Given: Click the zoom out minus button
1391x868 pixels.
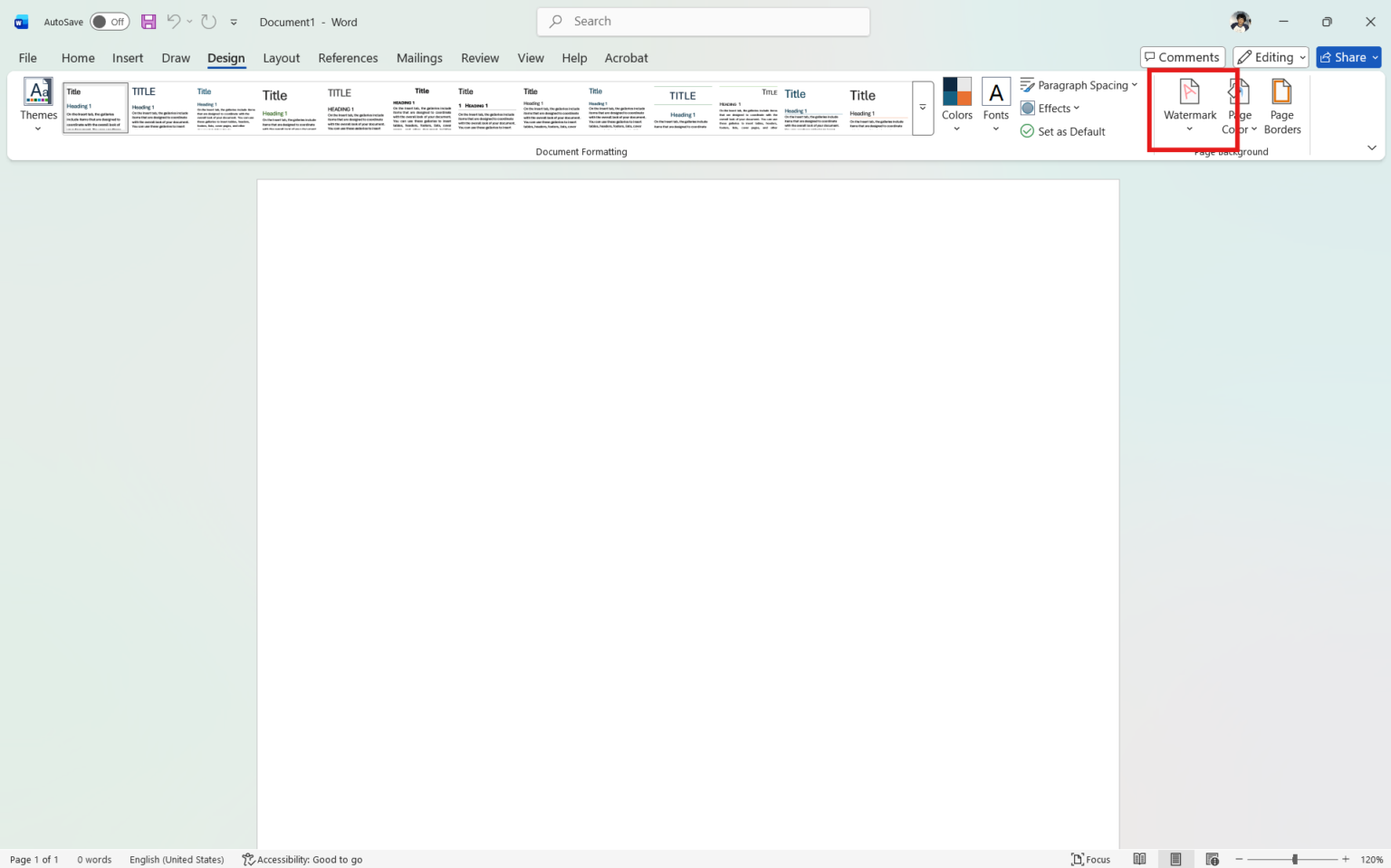Looking at the screenshot, I should [x=1240, y=859].
